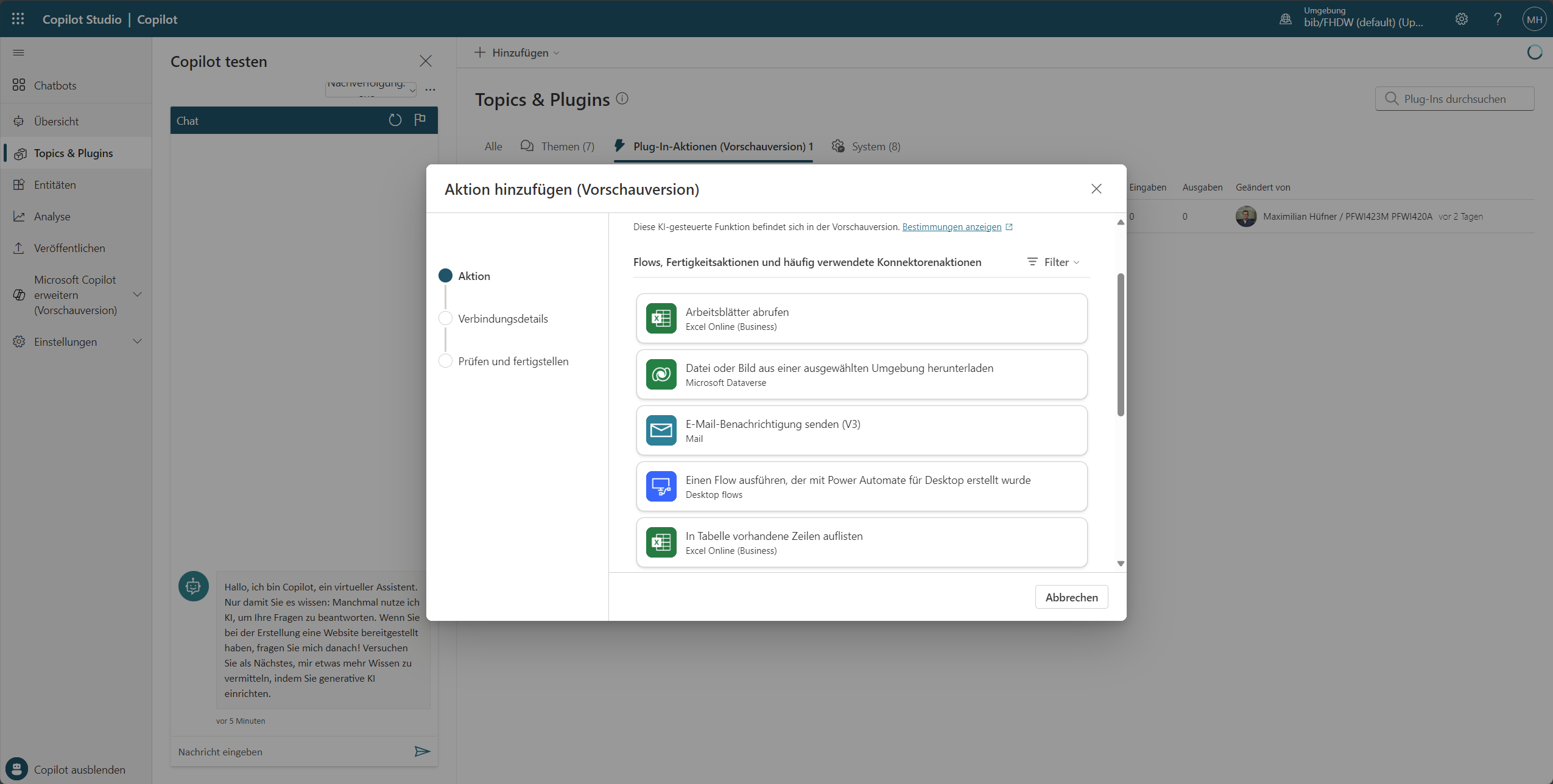This screenshot has width=1553, height=784.
Task: Click the Übersicht sidebar icon
Action: coord(19,121)
